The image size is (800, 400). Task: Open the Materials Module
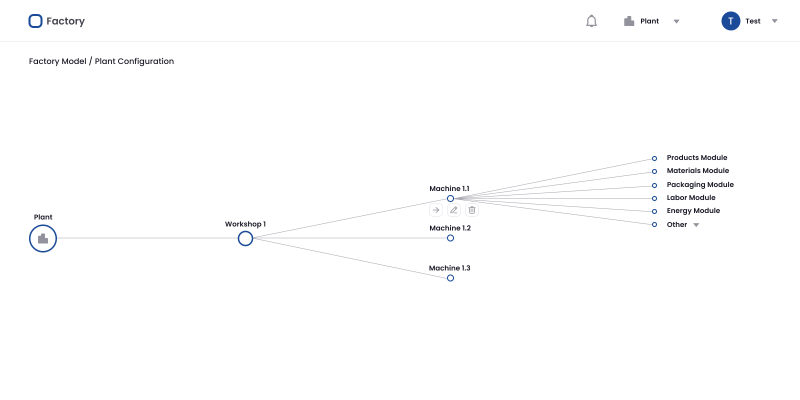click(x=698, y=170)
